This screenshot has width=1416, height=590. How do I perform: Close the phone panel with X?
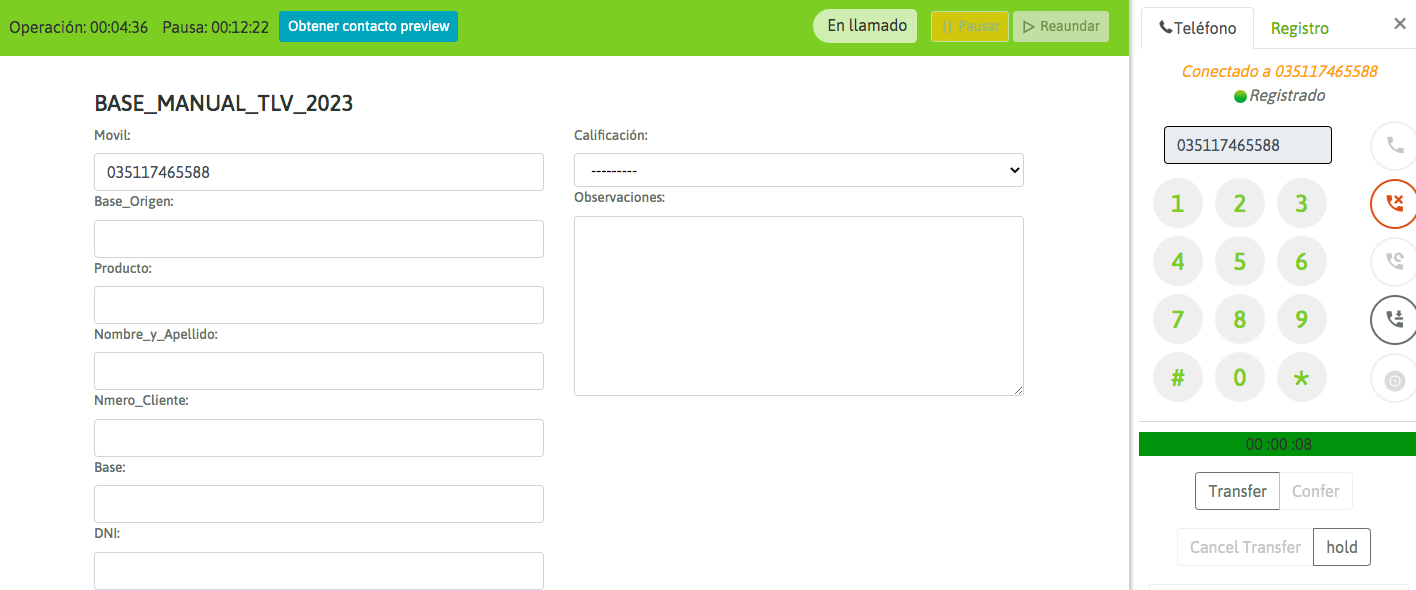pyautogui.click(x=1399, y=24)
